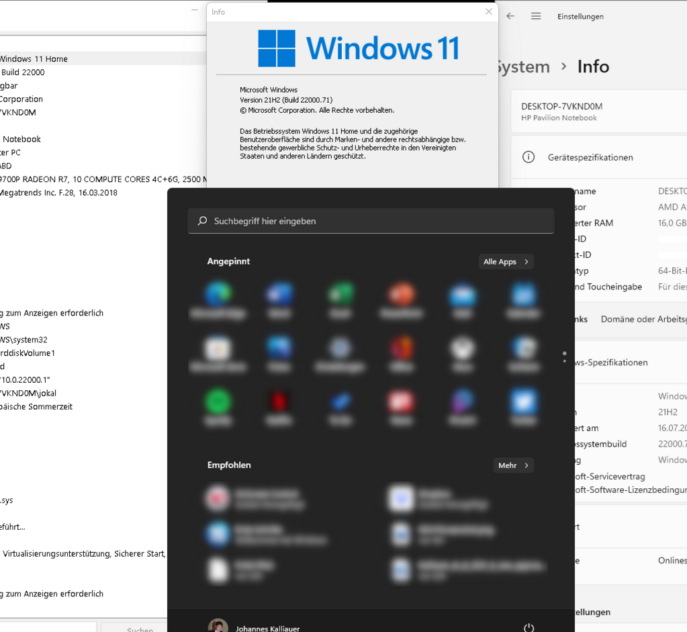
Task: Click the "10.0.22000.1" value row
Action: pos(25,380)
